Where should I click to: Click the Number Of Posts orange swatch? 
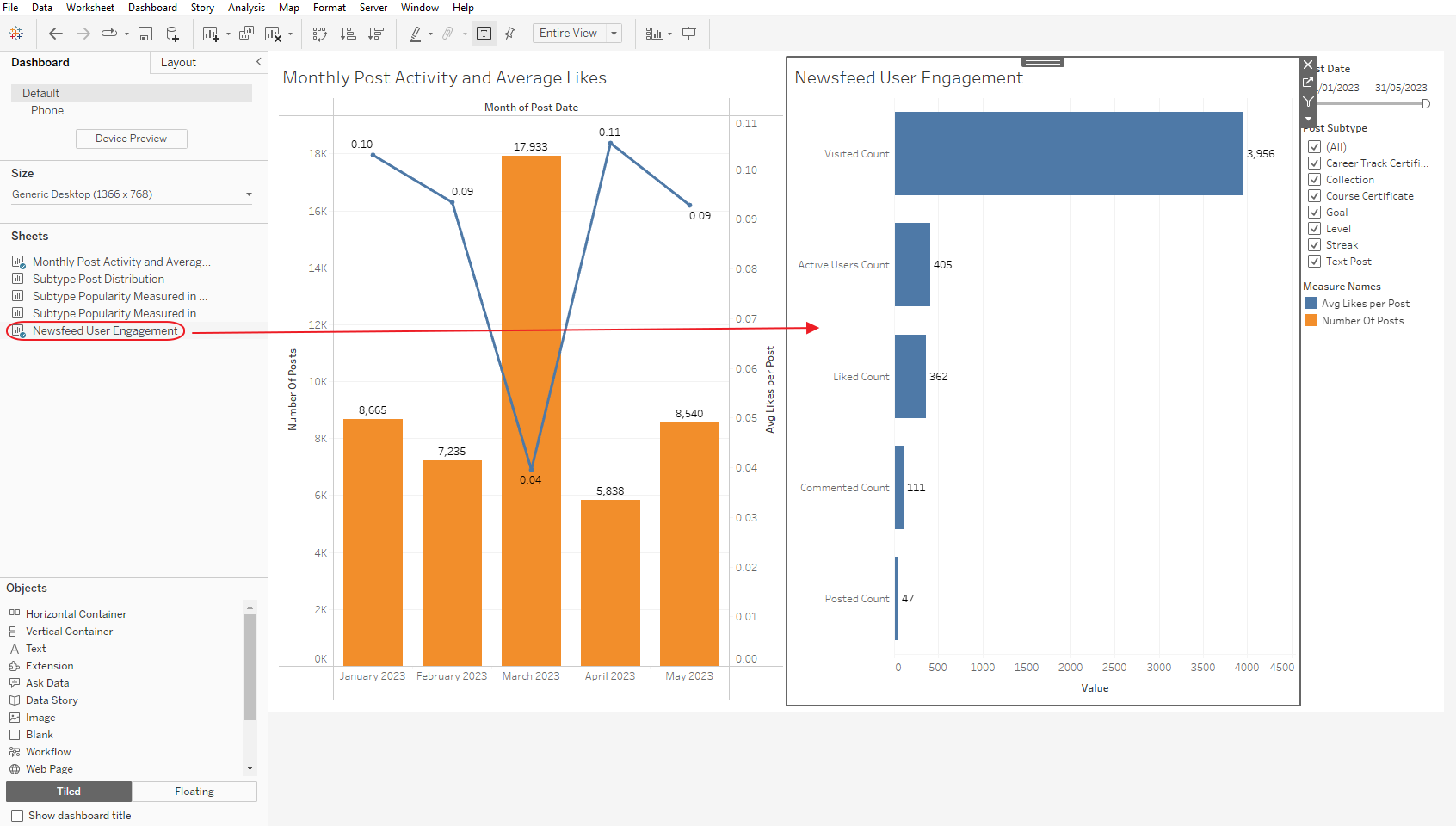(x=1311, y=320)
